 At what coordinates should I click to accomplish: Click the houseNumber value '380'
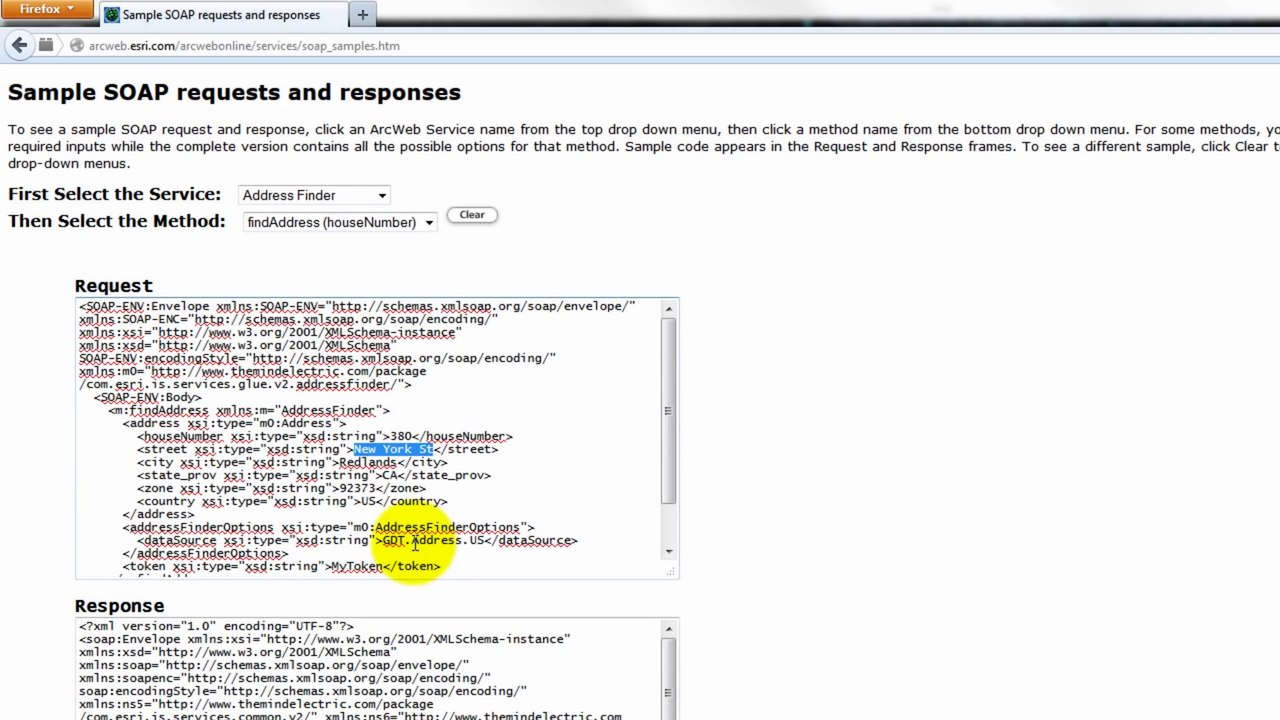(401, 436)
